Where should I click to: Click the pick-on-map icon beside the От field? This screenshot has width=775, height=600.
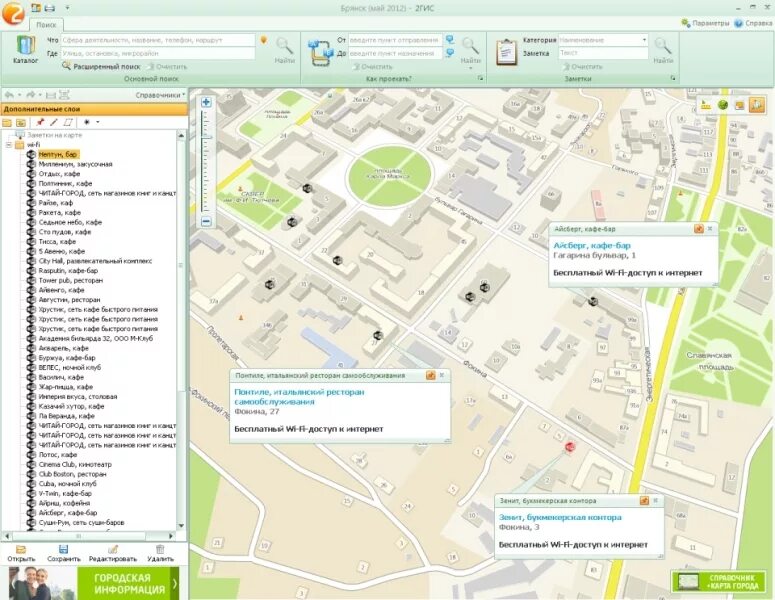[450, 40]
